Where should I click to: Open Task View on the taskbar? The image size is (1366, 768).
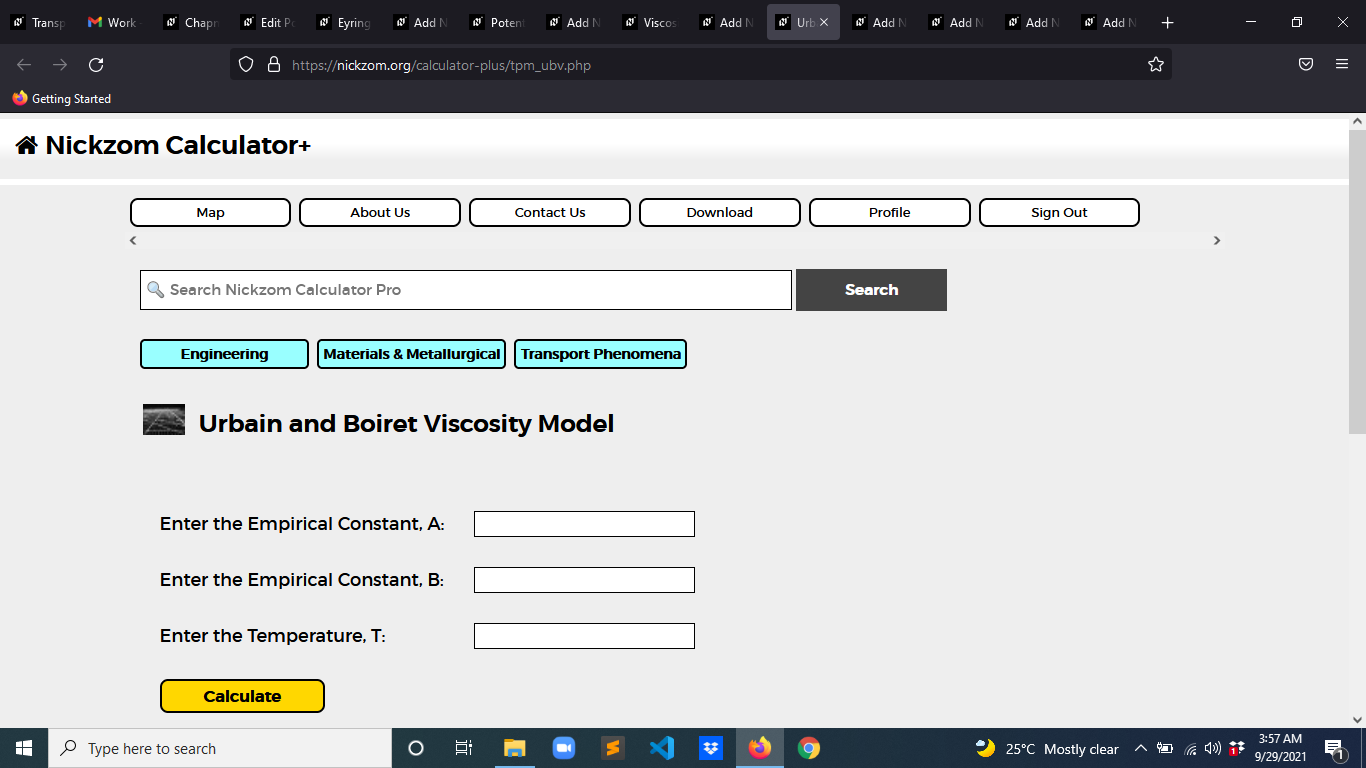pyautogui.click(x=464, y=748)
